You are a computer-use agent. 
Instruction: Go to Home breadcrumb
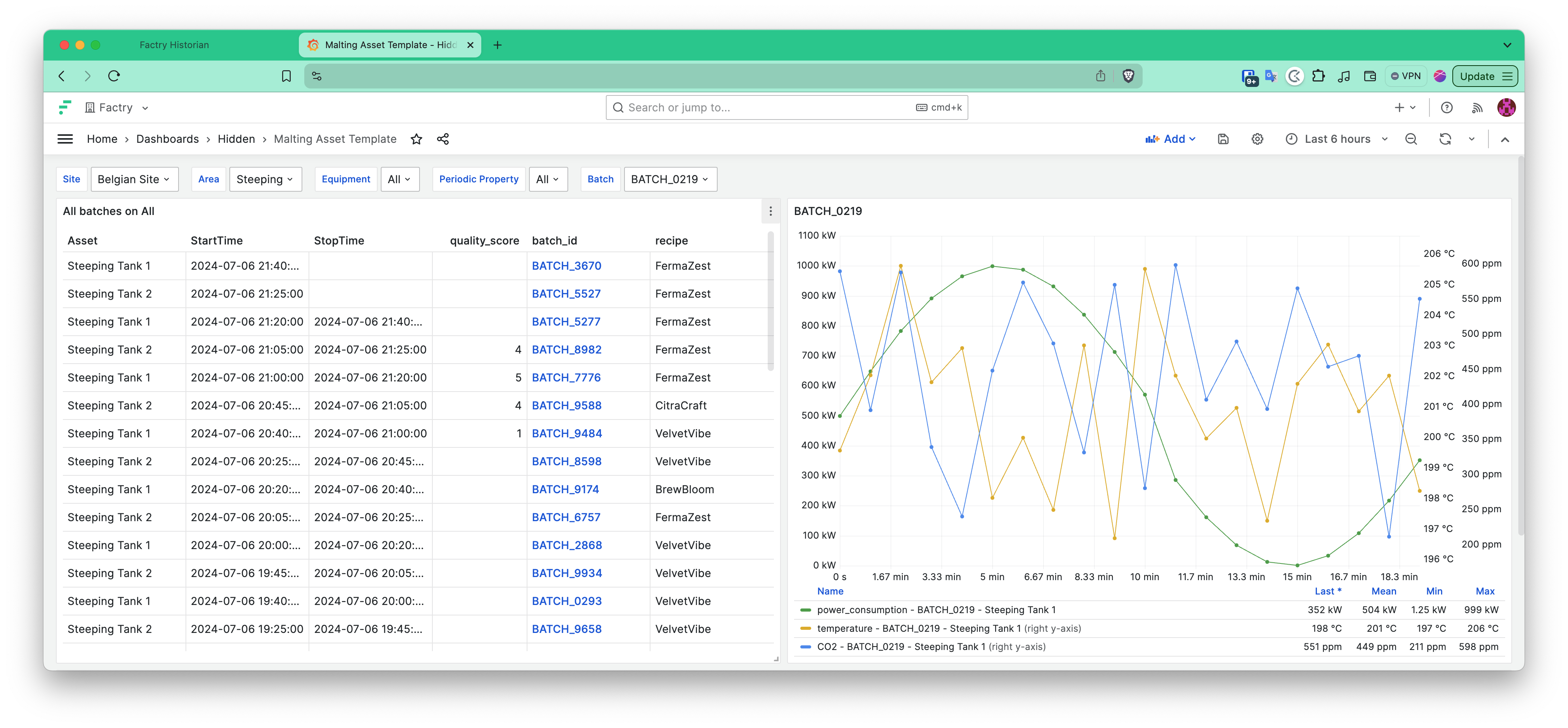point(102,139)
